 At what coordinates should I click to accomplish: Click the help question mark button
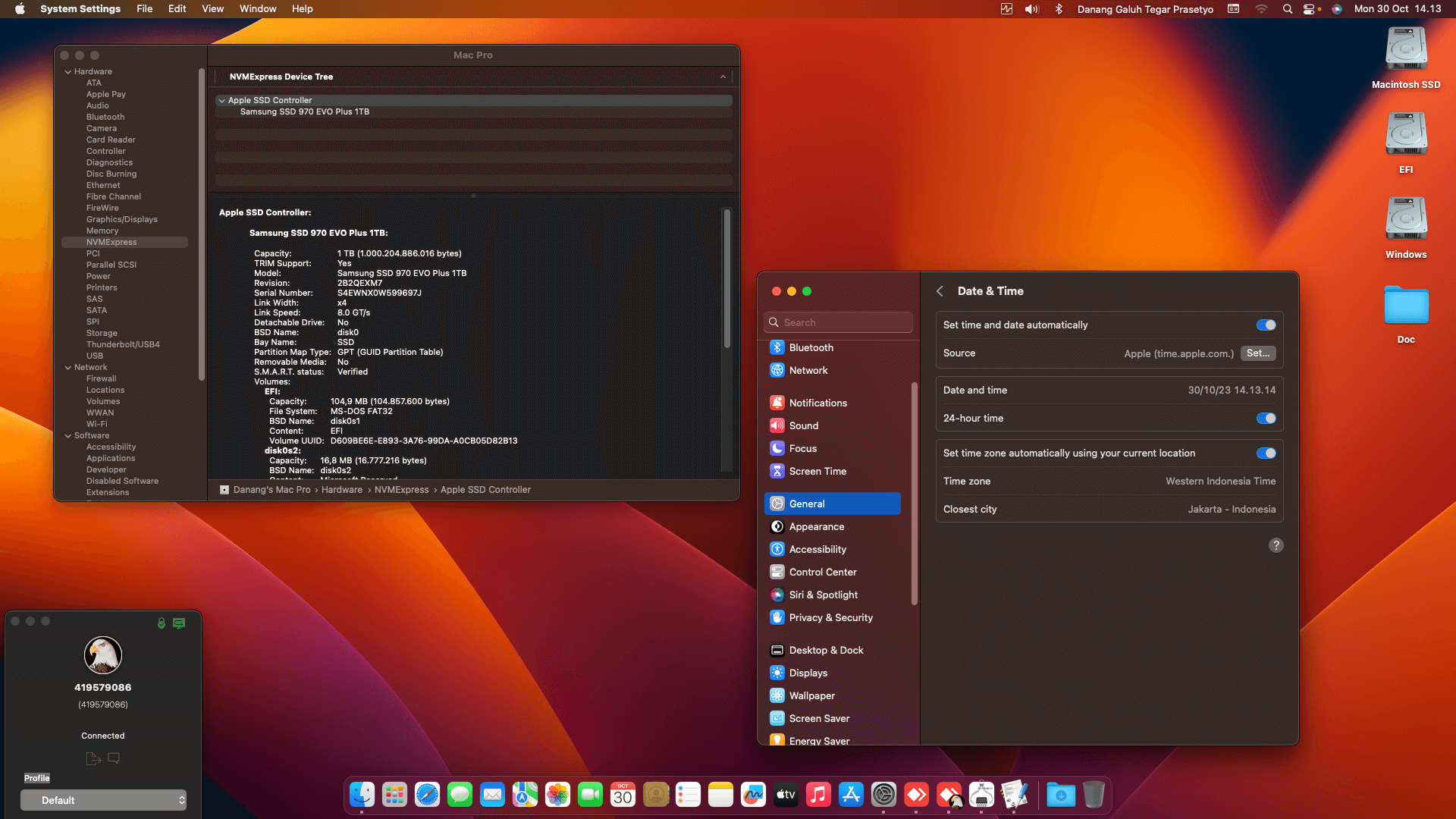(1276, 545)
